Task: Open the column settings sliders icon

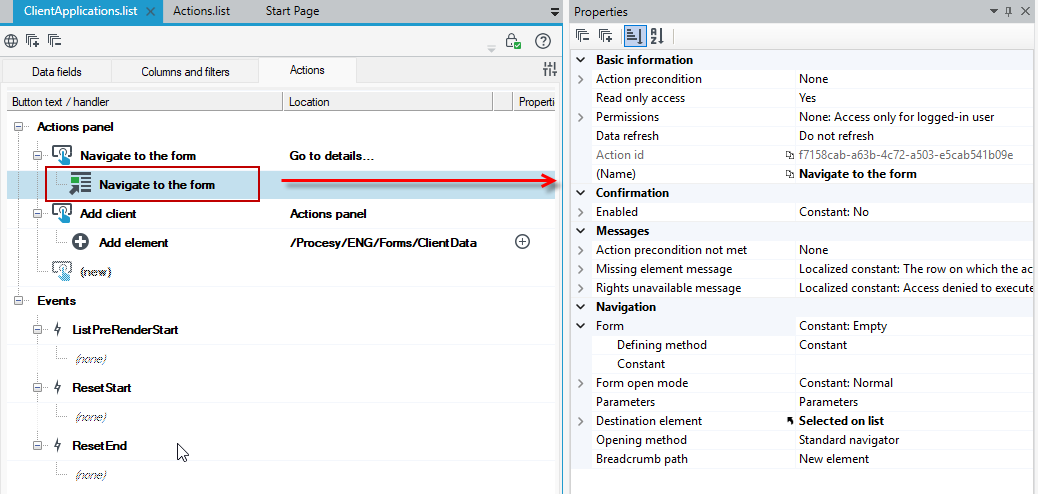Action: 549,69
